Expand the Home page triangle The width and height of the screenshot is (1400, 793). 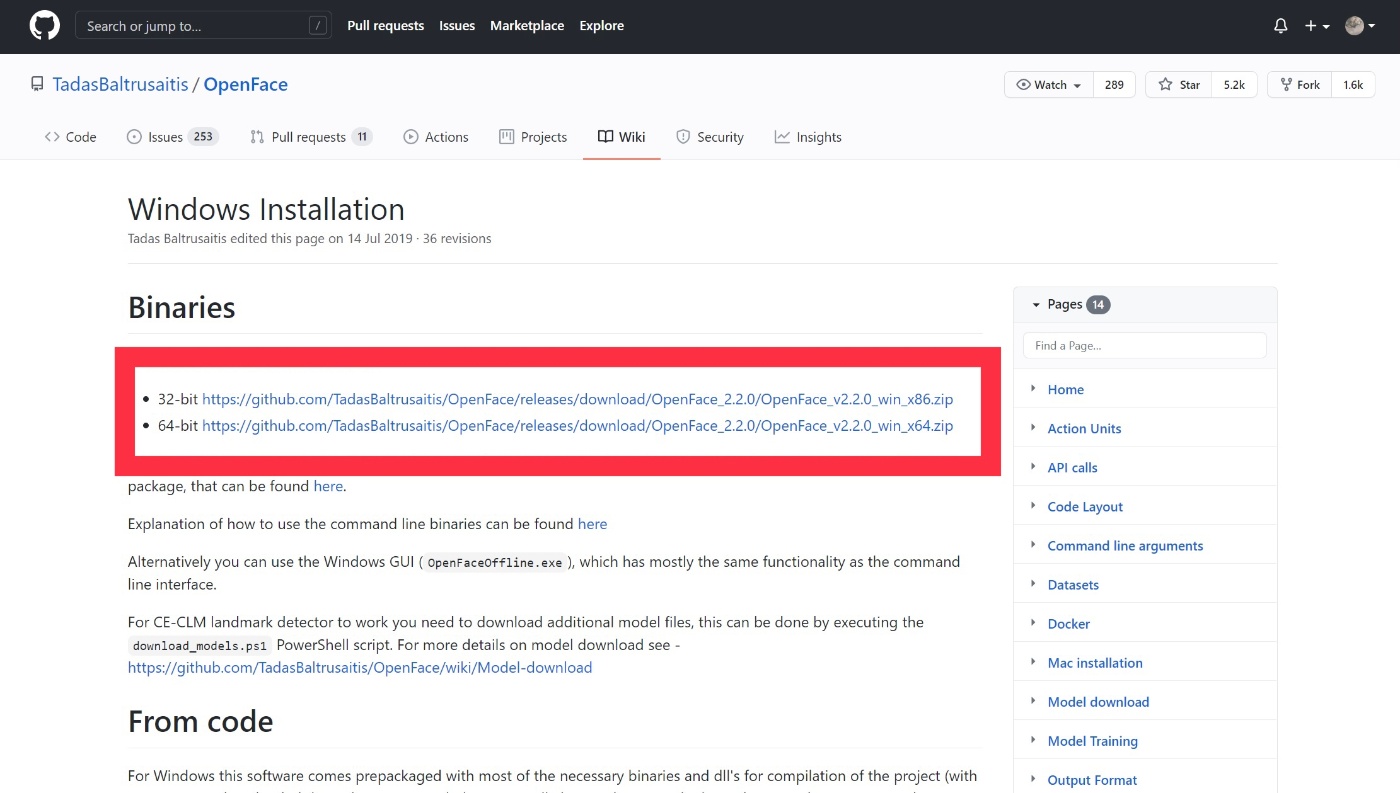tap(1033, 388)
